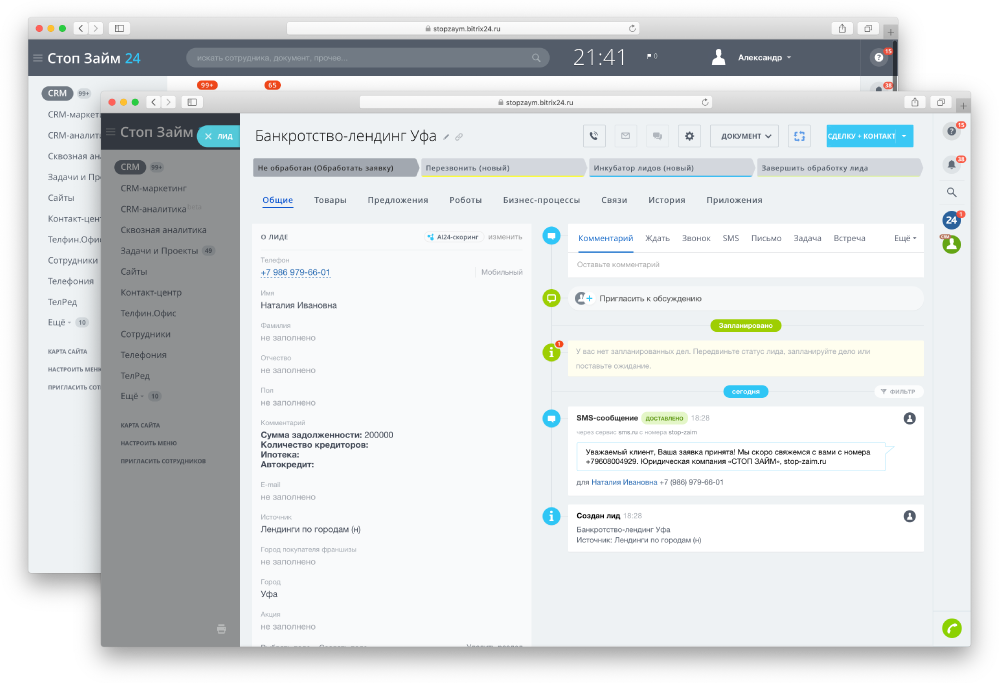
Task: Open Сквозная аналитика in front left menu
Action: (163, 230)
